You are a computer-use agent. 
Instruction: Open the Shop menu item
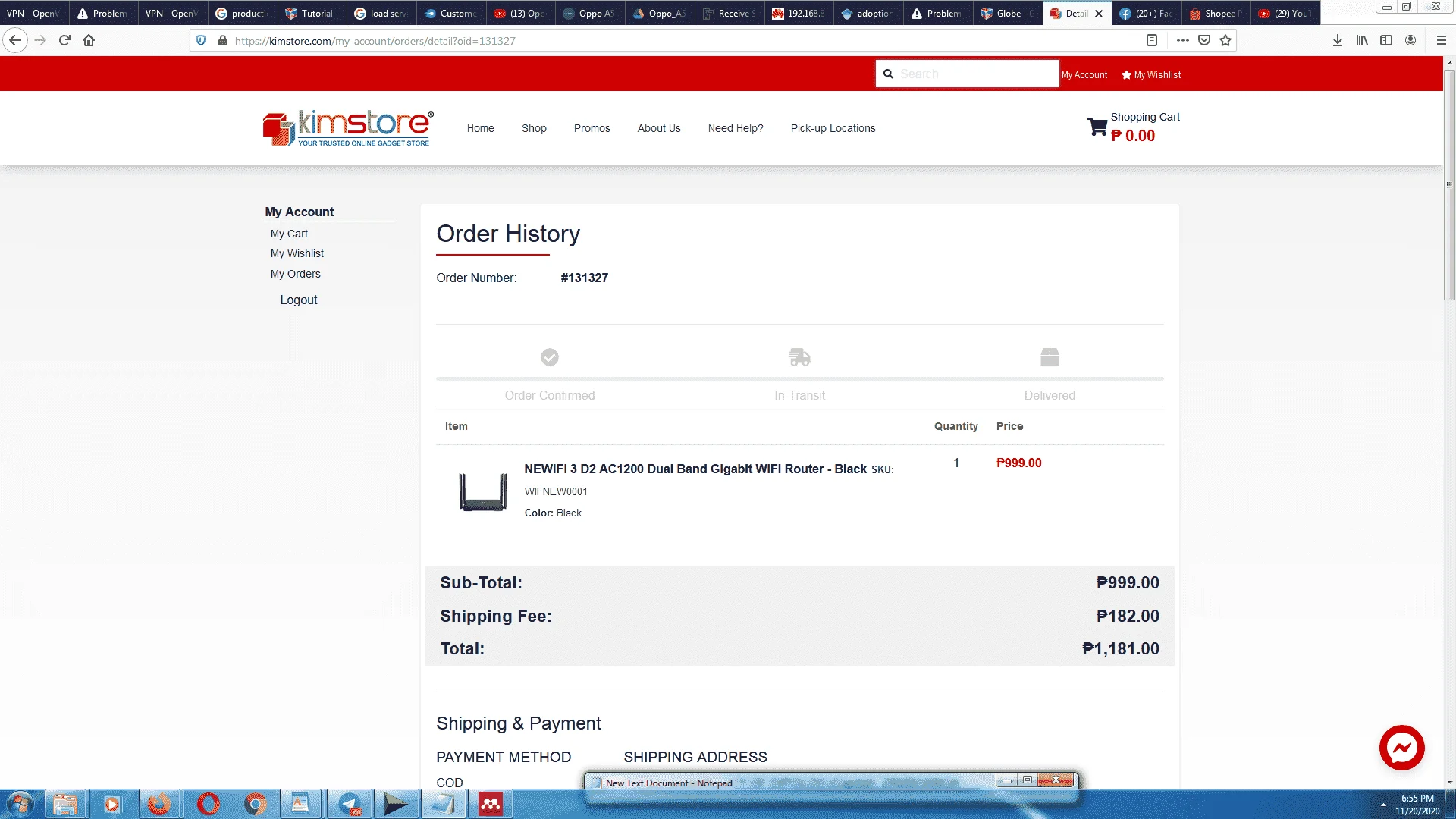(534, 128)
